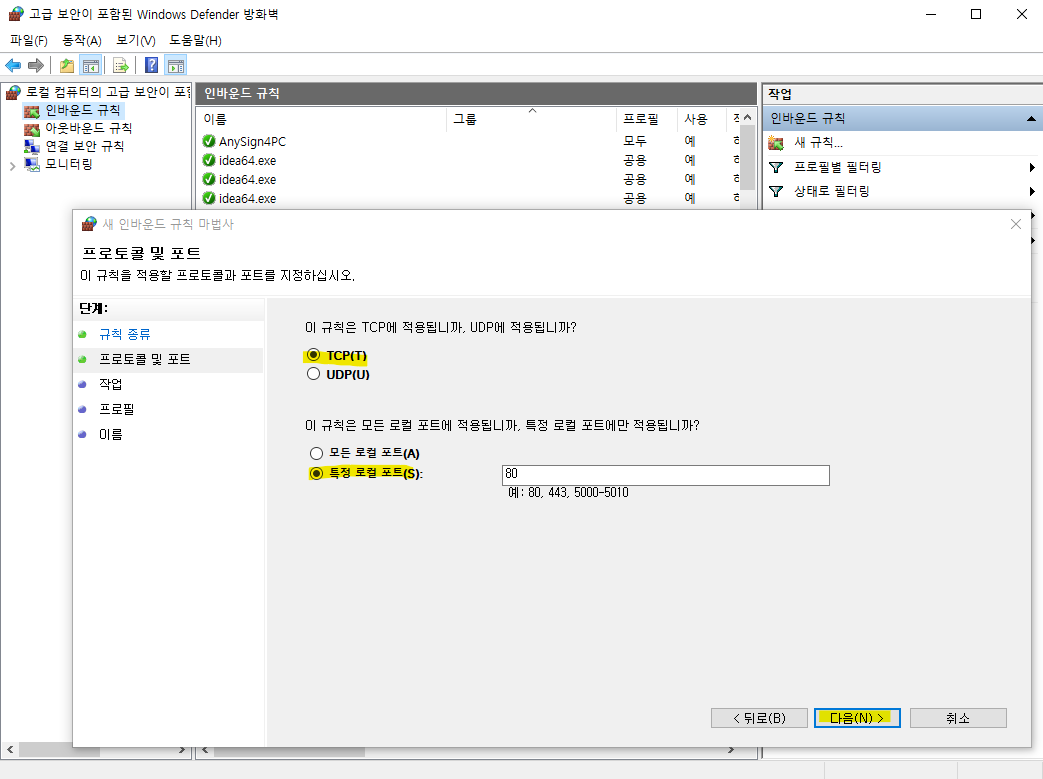The width and height of the screenshot is (1043, 779).
Task: Click the firewall icon in the main title bar
Action: 17,14
